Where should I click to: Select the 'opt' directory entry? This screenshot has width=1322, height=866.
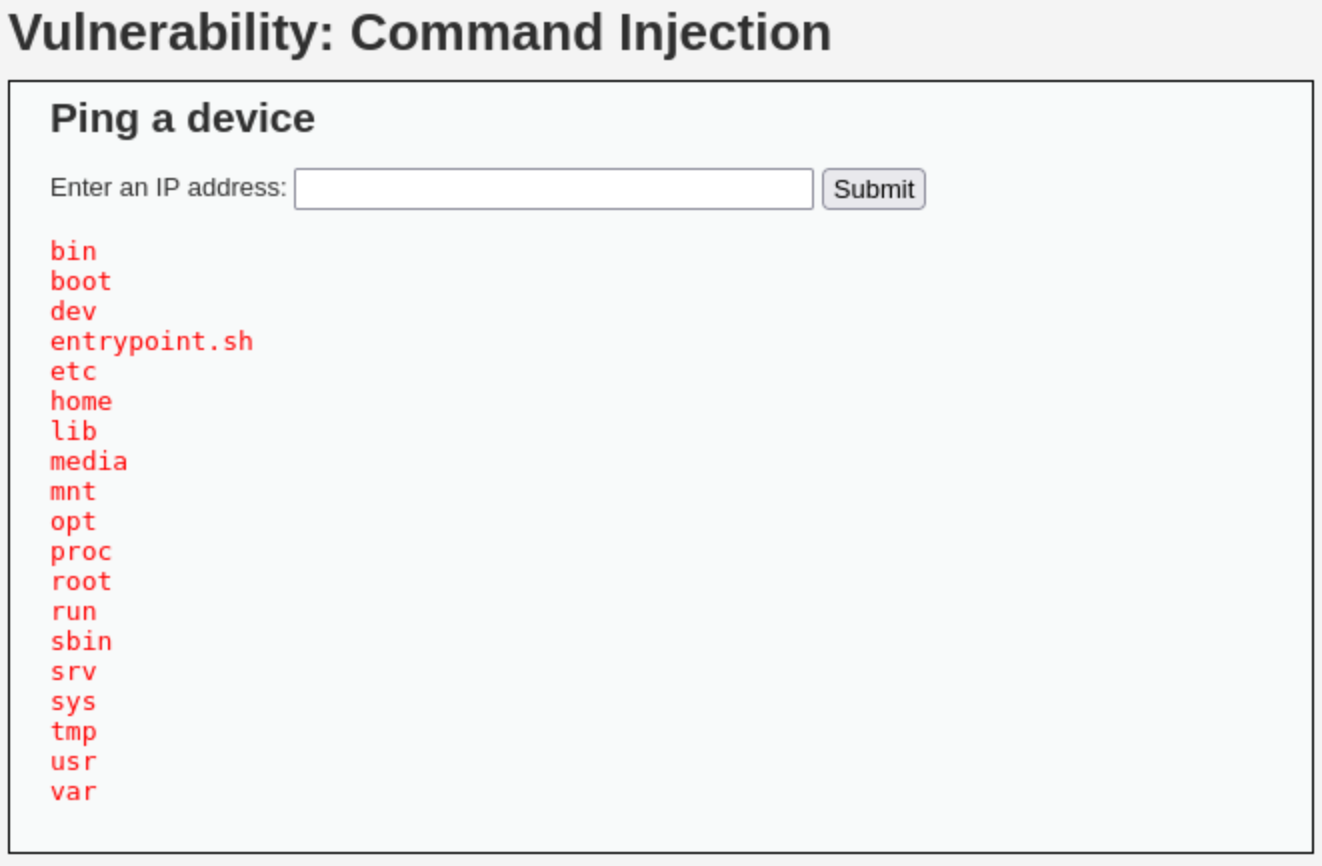[x=73, y=521]
